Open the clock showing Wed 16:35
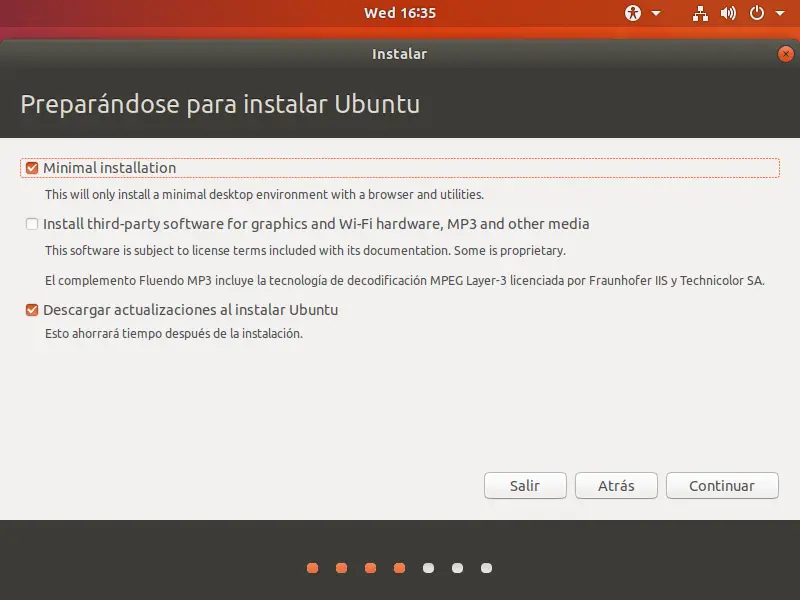800x600 pixels. pyautogui.click(x=400, y=13)
